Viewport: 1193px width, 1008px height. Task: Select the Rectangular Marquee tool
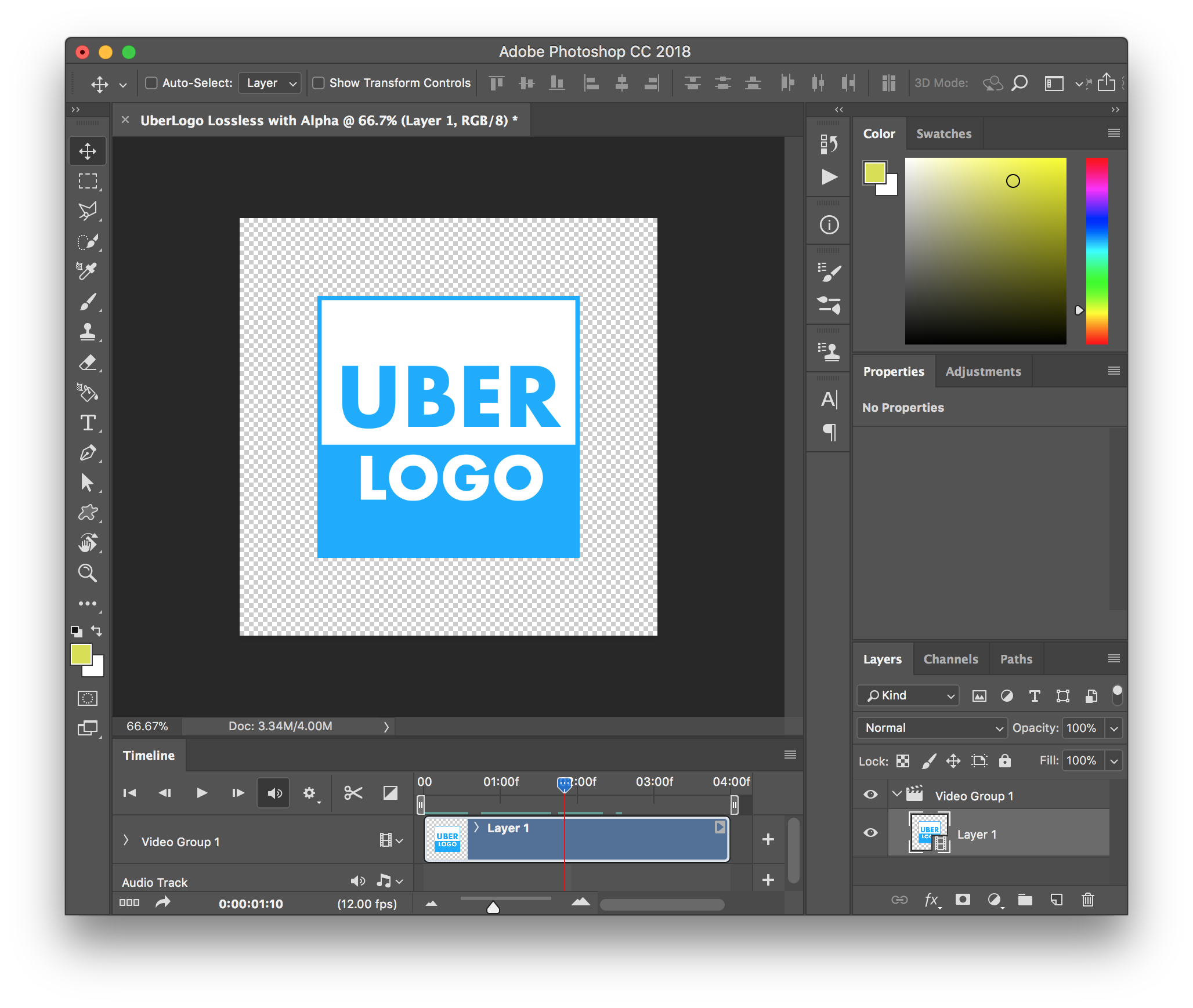(x=88, y=182)
